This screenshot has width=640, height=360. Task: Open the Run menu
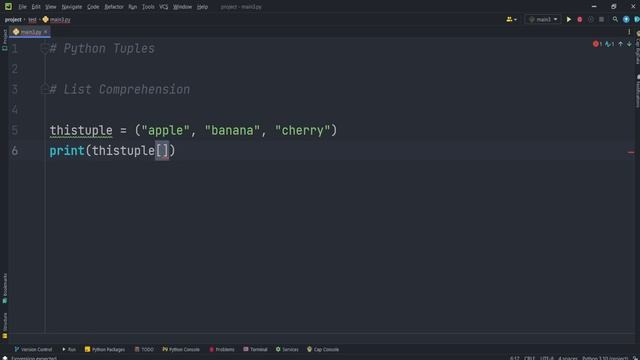pos(133,7)
